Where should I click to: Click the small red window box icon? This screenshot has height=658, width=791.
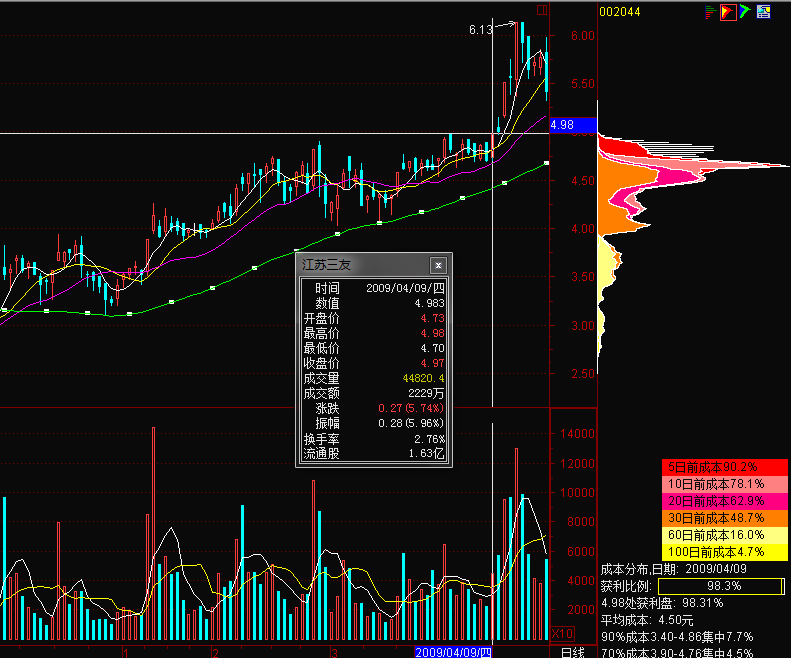click(542, 11)
